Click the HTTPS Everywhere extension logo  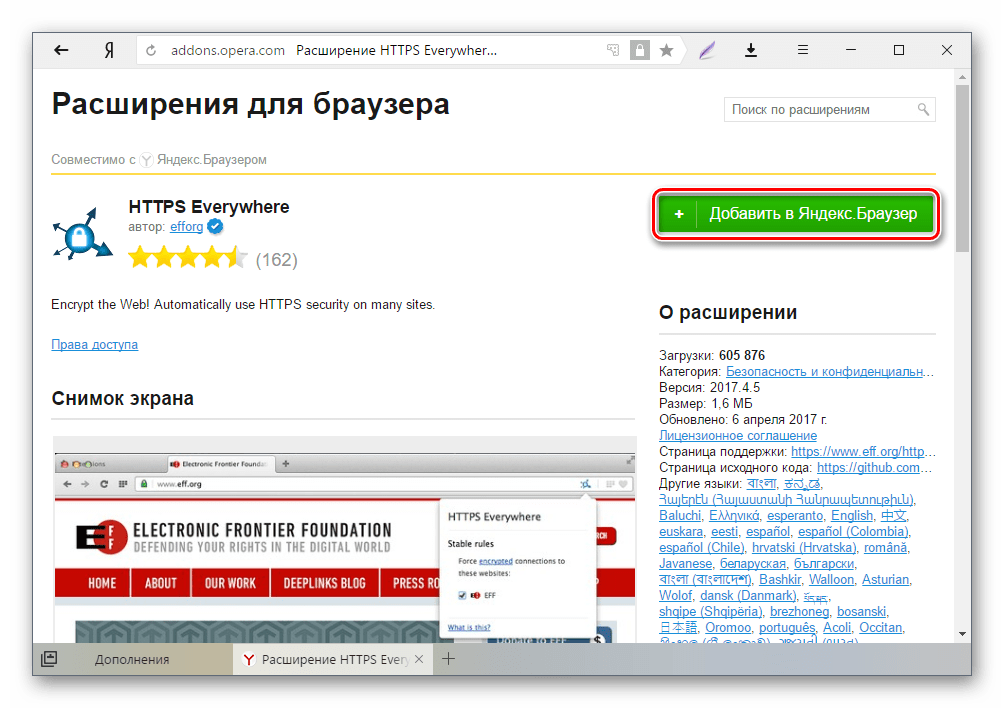(x=81, y=233)
